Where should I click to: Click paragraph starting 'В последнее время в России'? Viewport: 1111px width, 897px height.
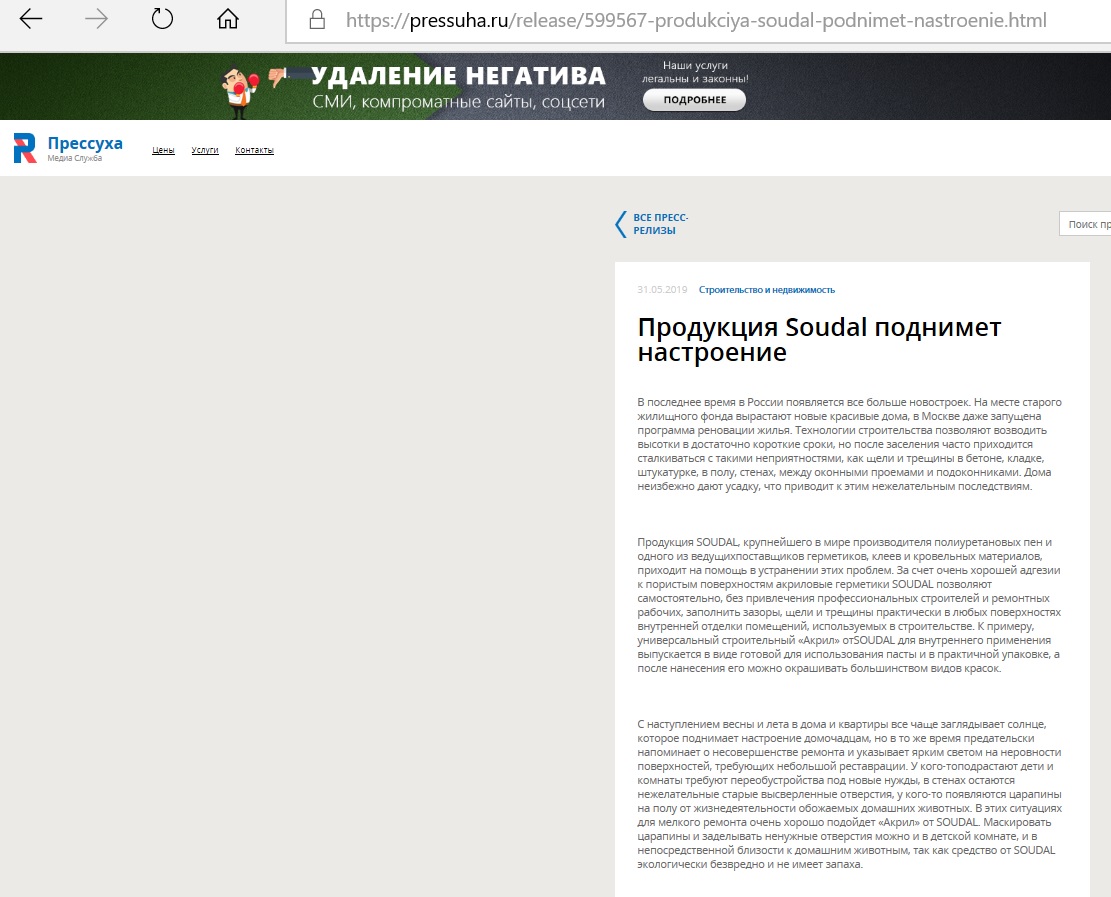tap(849, 444)
